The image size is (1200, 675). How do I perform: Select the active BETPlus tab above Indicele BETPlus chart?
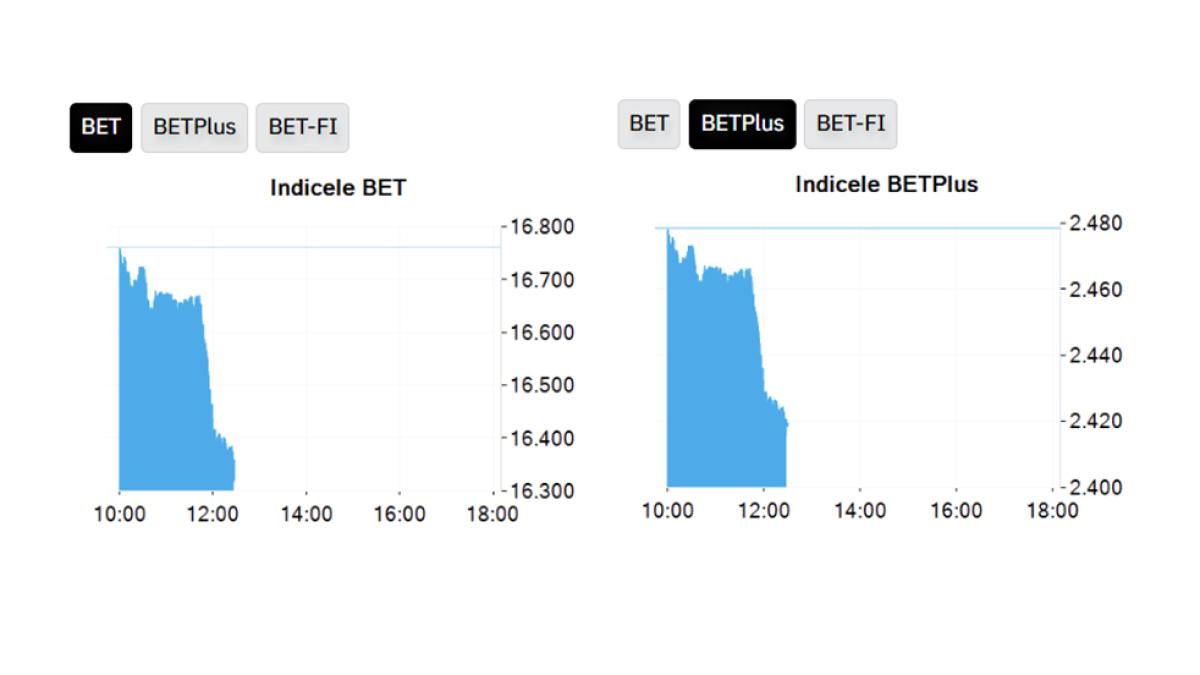tap(742, 124)
